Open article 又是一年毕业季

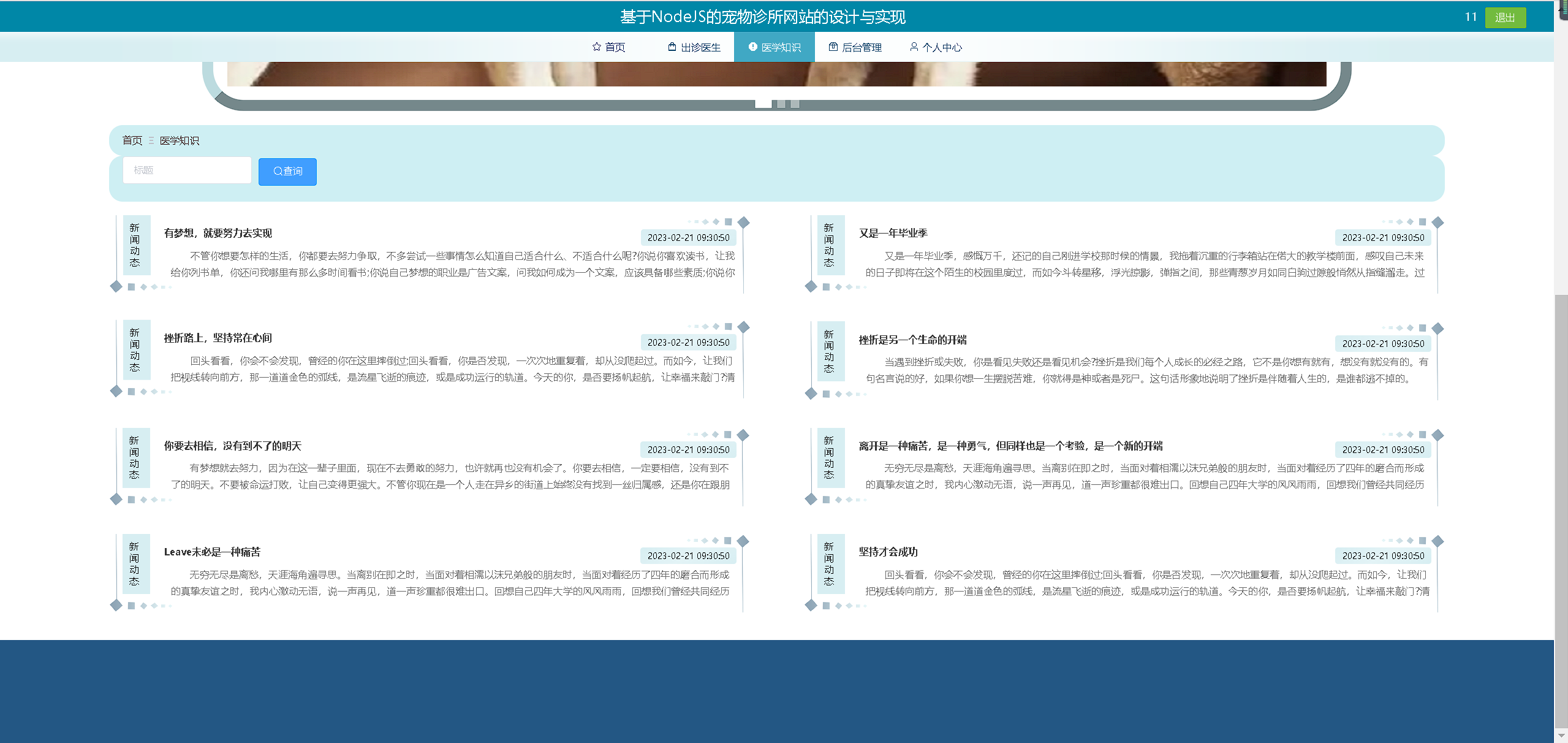point(893,233)
